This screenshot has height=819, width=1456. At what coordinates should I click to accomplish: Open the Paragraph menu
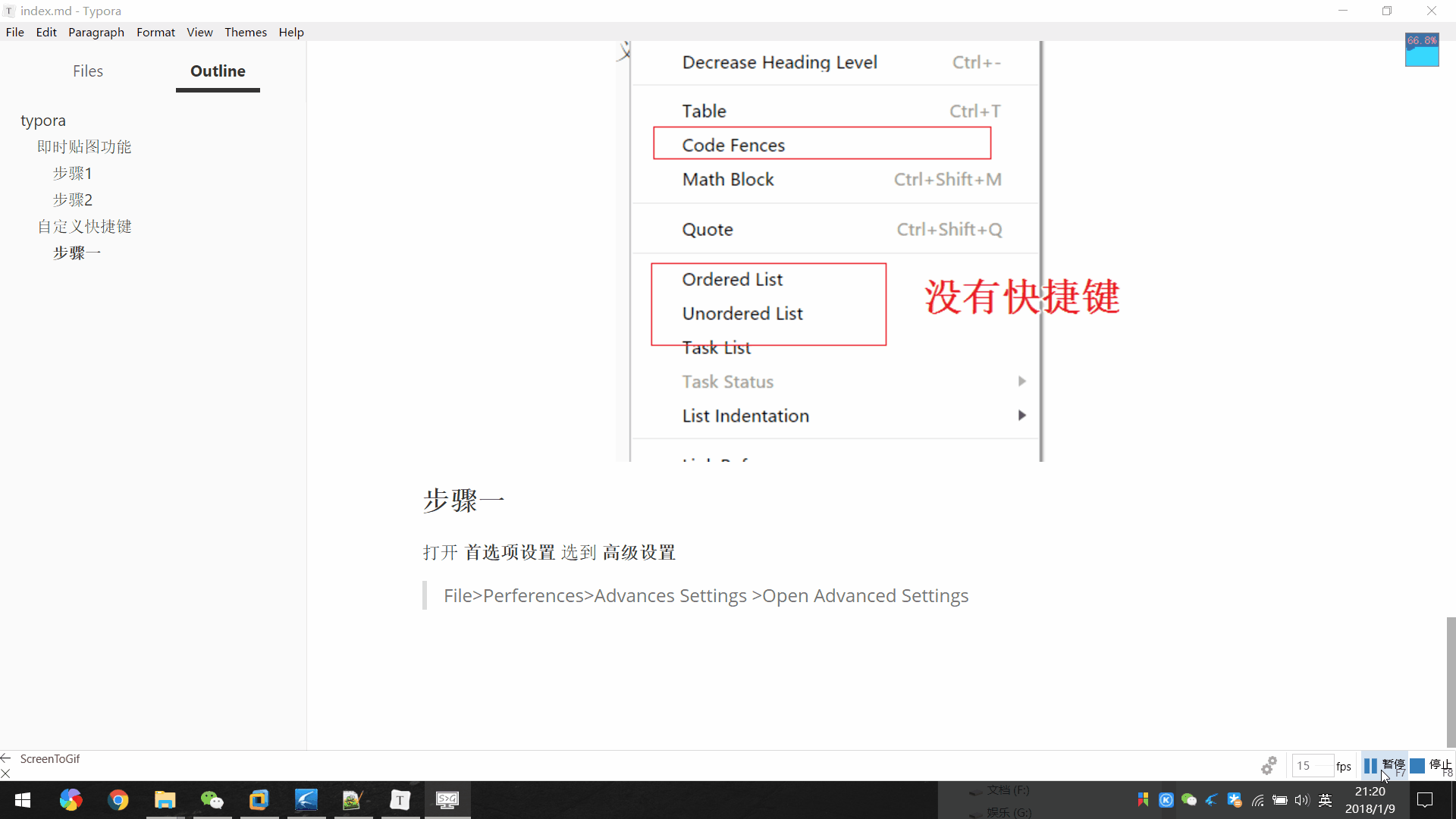tap(96, 32)
